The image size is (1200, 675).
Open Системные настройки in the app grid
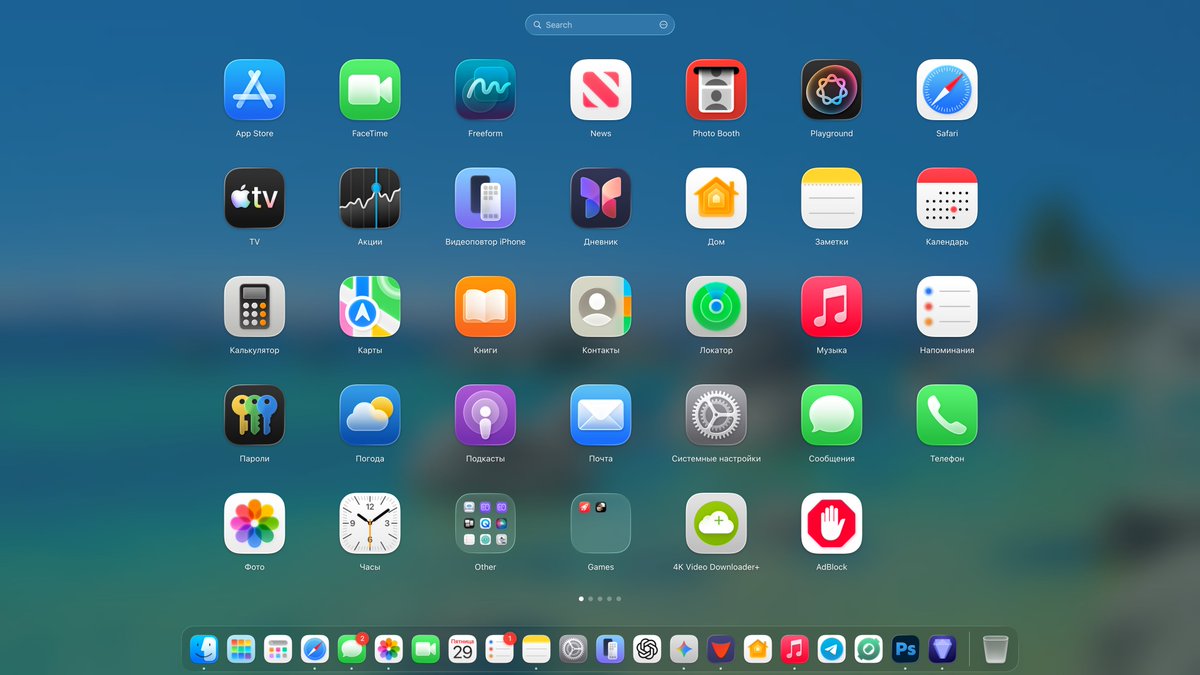tap(716, 415)
